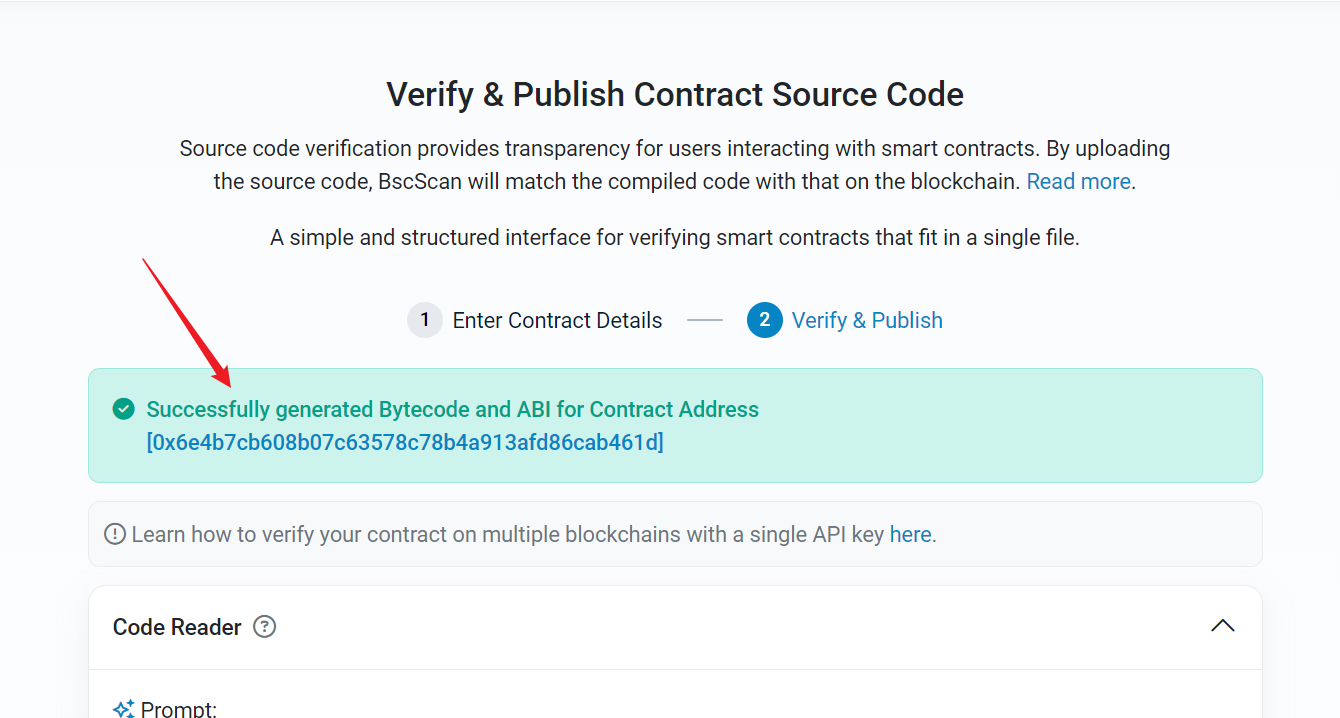Image resolution: width=1340 pixels, height=718 pixels.
Task: Click the "A simple and structured interface" sentence
Action: point(675,238)
